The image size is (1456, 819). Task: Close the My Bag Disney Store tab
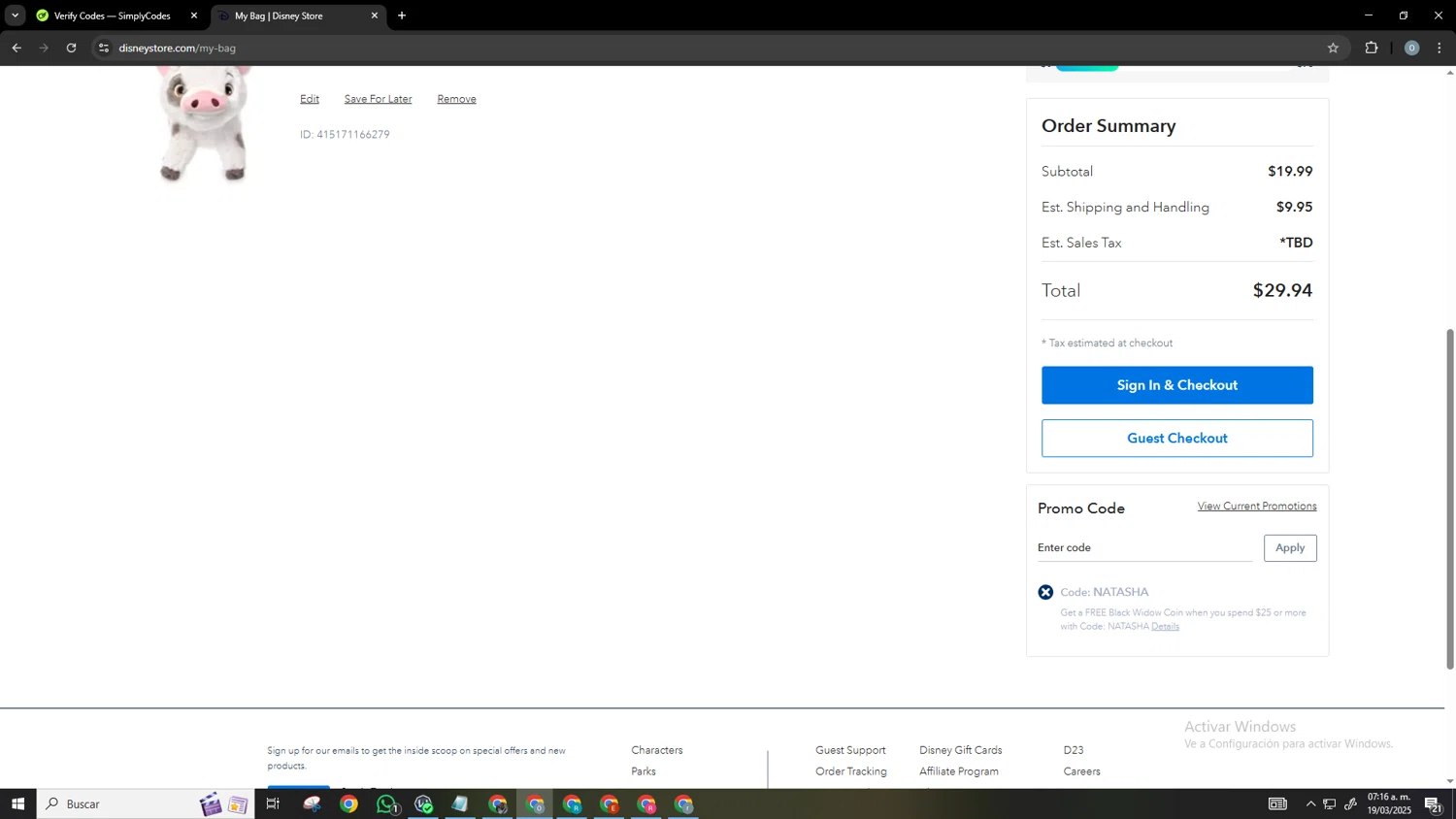[375, 16]
